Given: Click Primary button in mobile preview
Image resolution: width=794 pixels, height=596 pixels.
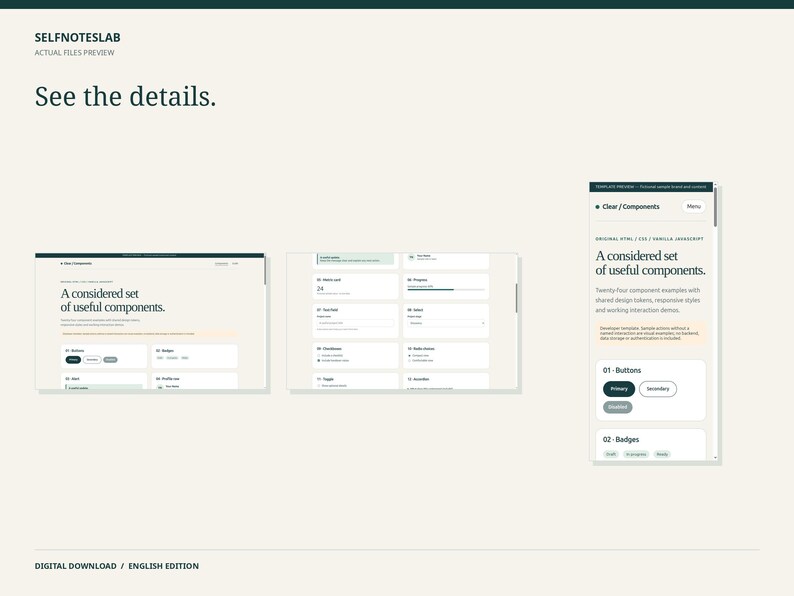Looking at the screenshot, I should pos(619,389).
